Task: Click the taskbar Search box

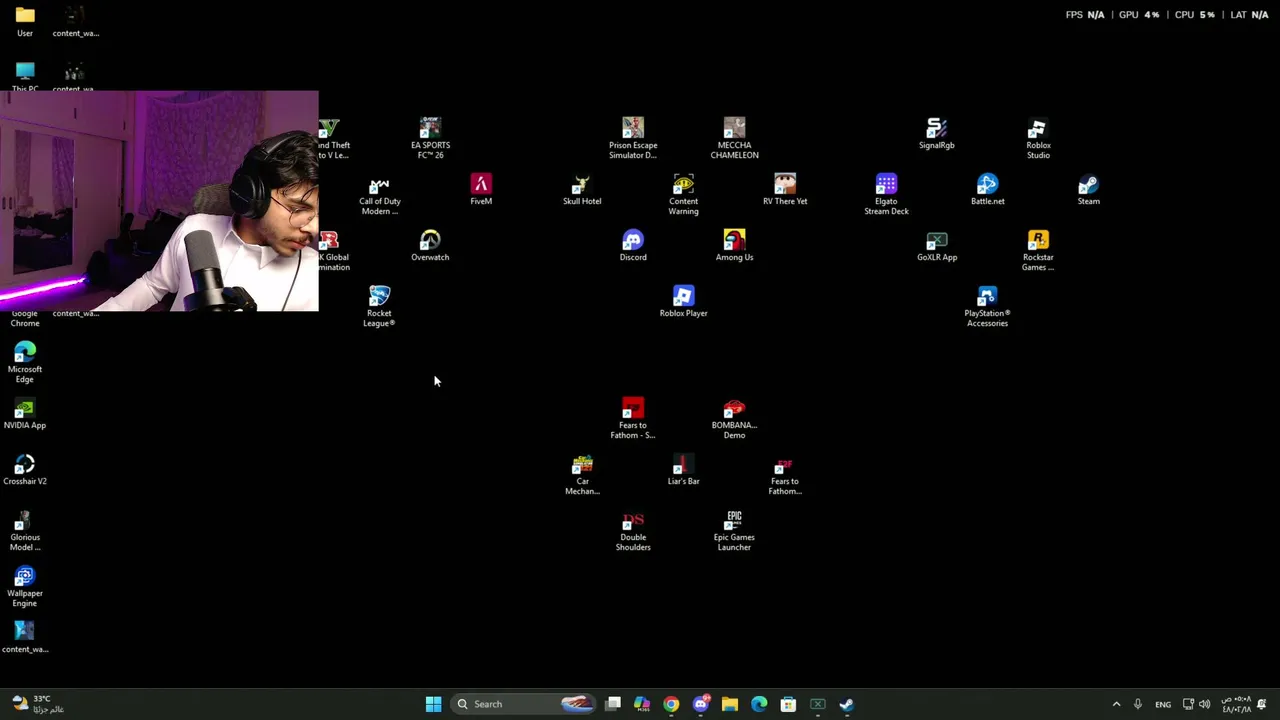Action: pos(523,704)
